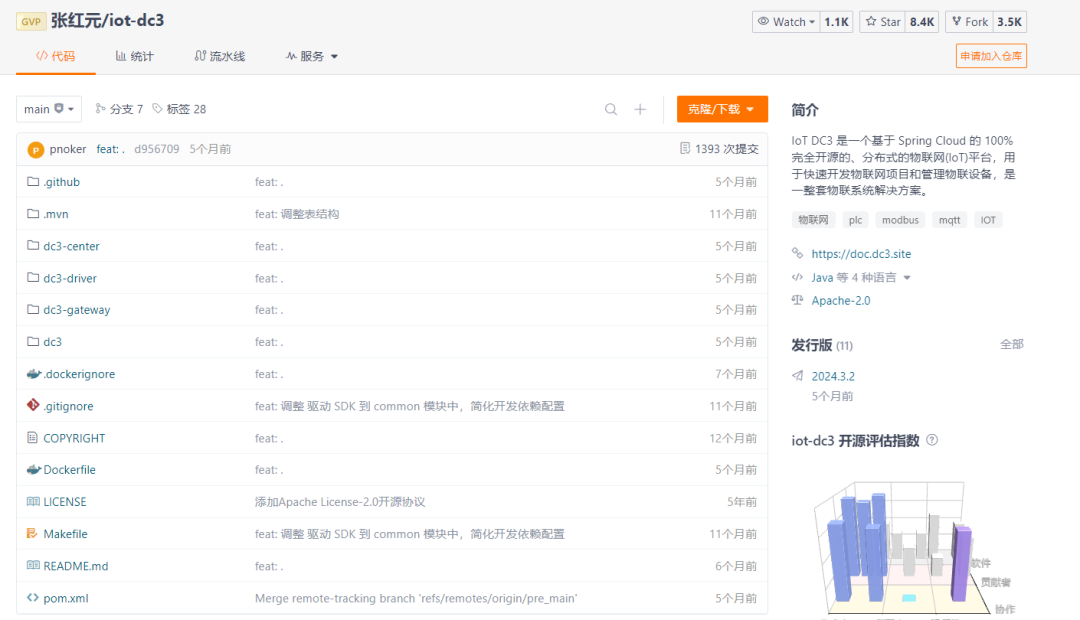Click the tag icon showing 标签 28
This screenshot has height=620, width=1080.
[158, 109]
